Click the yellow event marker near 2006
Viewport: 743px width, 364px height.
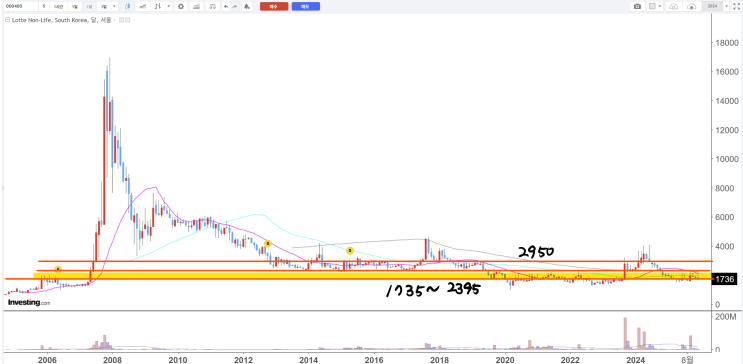(x=58, y=269)
